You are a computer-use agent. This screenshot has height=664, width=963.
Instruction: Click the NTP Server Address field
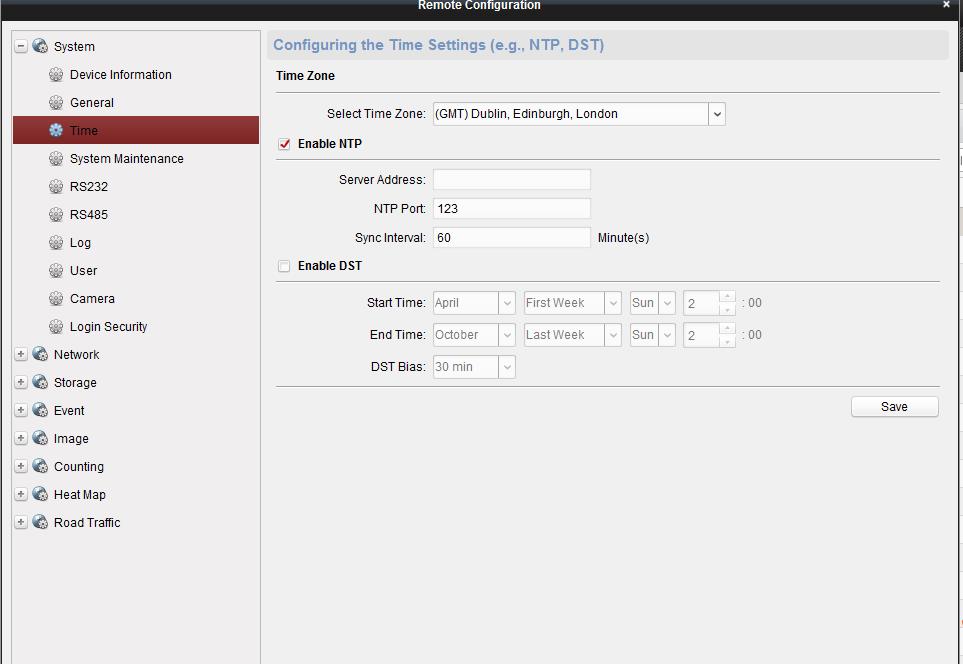pos(511,180)
